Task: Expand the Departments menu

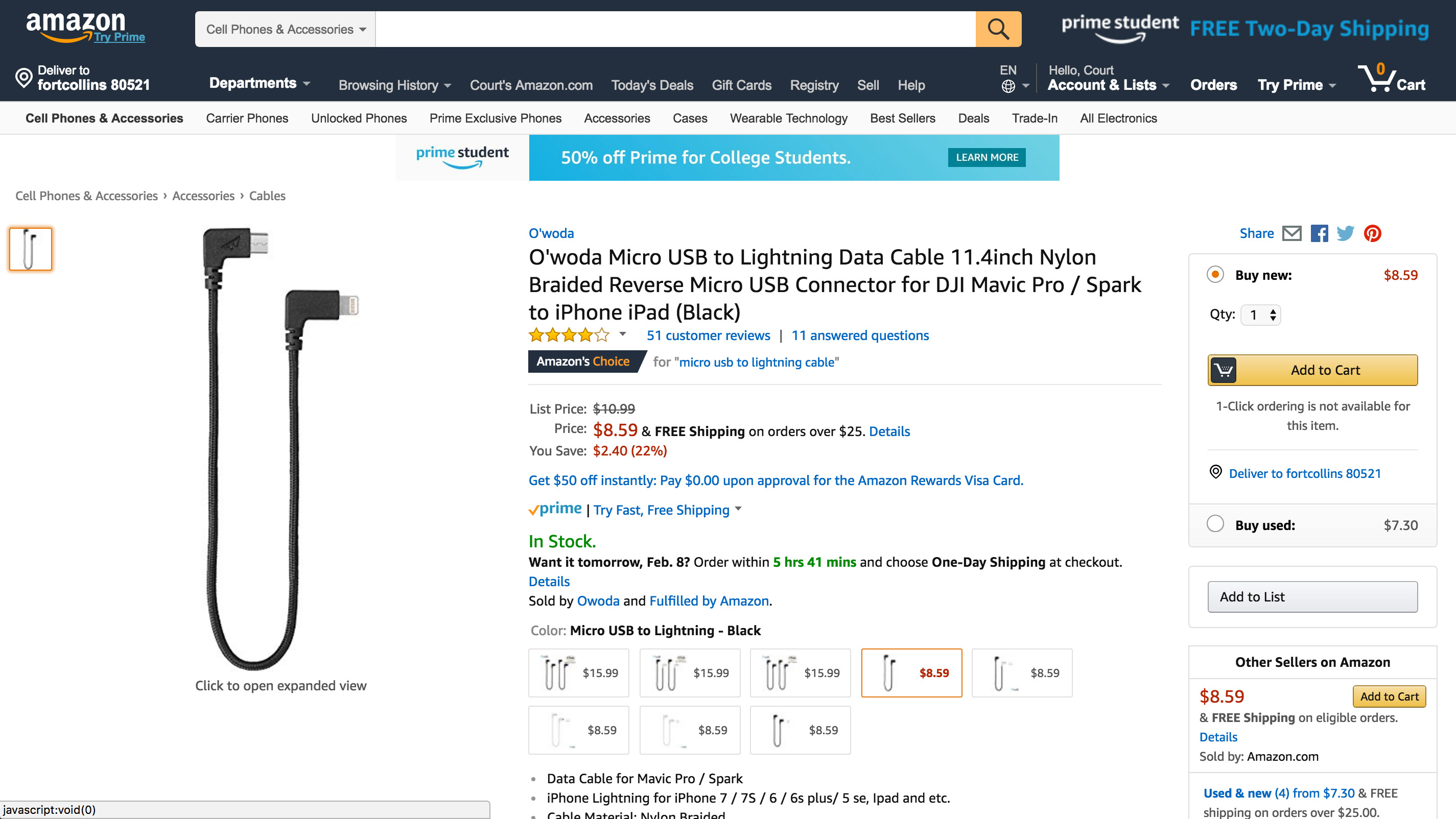Action: point(260,84)
